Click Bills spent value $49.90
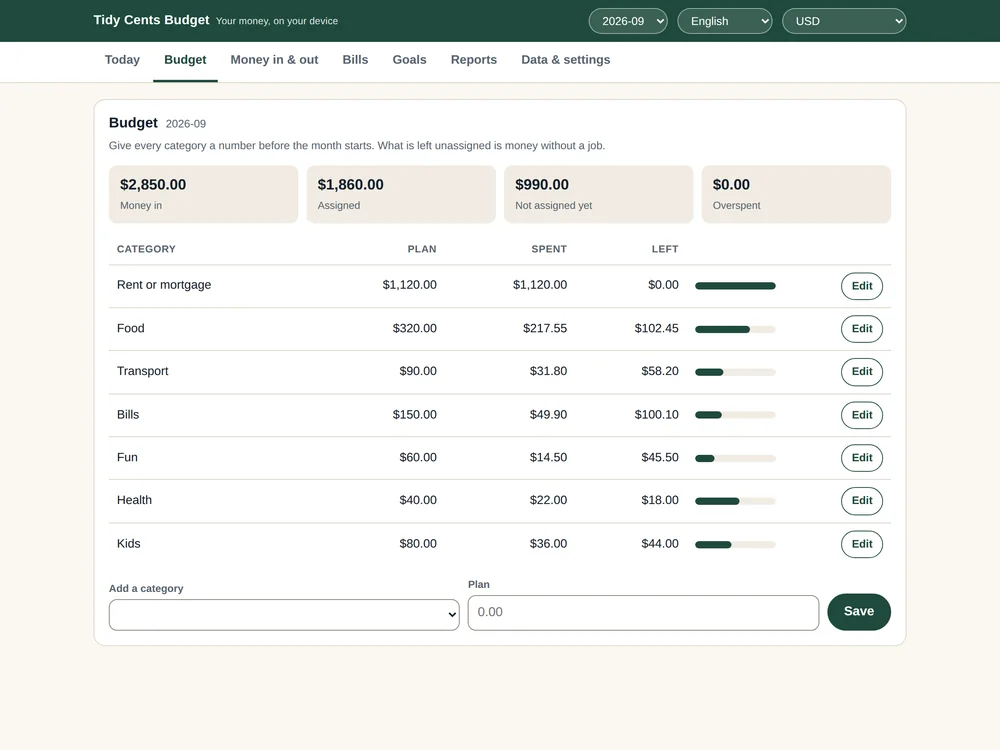This screenshot has width=1000, height=750. 548,415
